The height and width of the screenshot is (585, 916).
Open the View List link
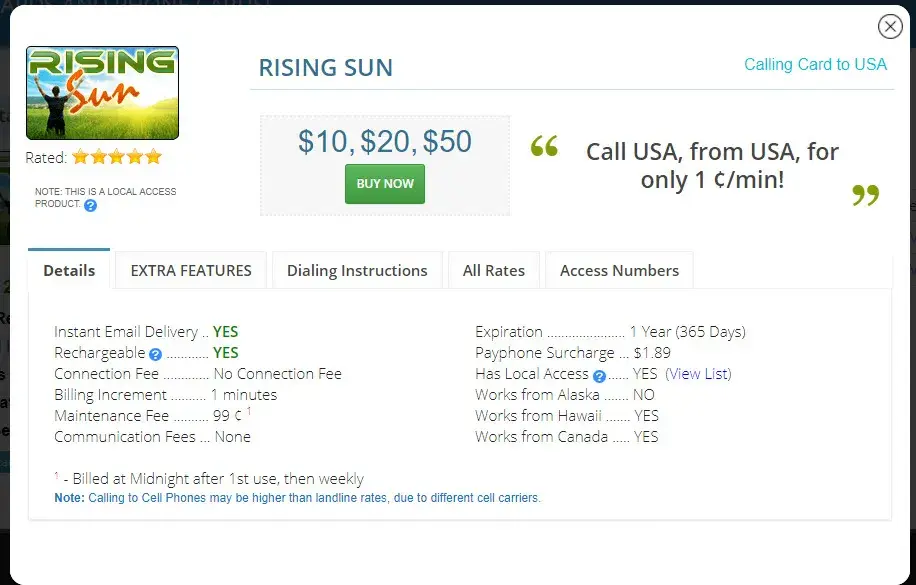click(x=699, y=374)
